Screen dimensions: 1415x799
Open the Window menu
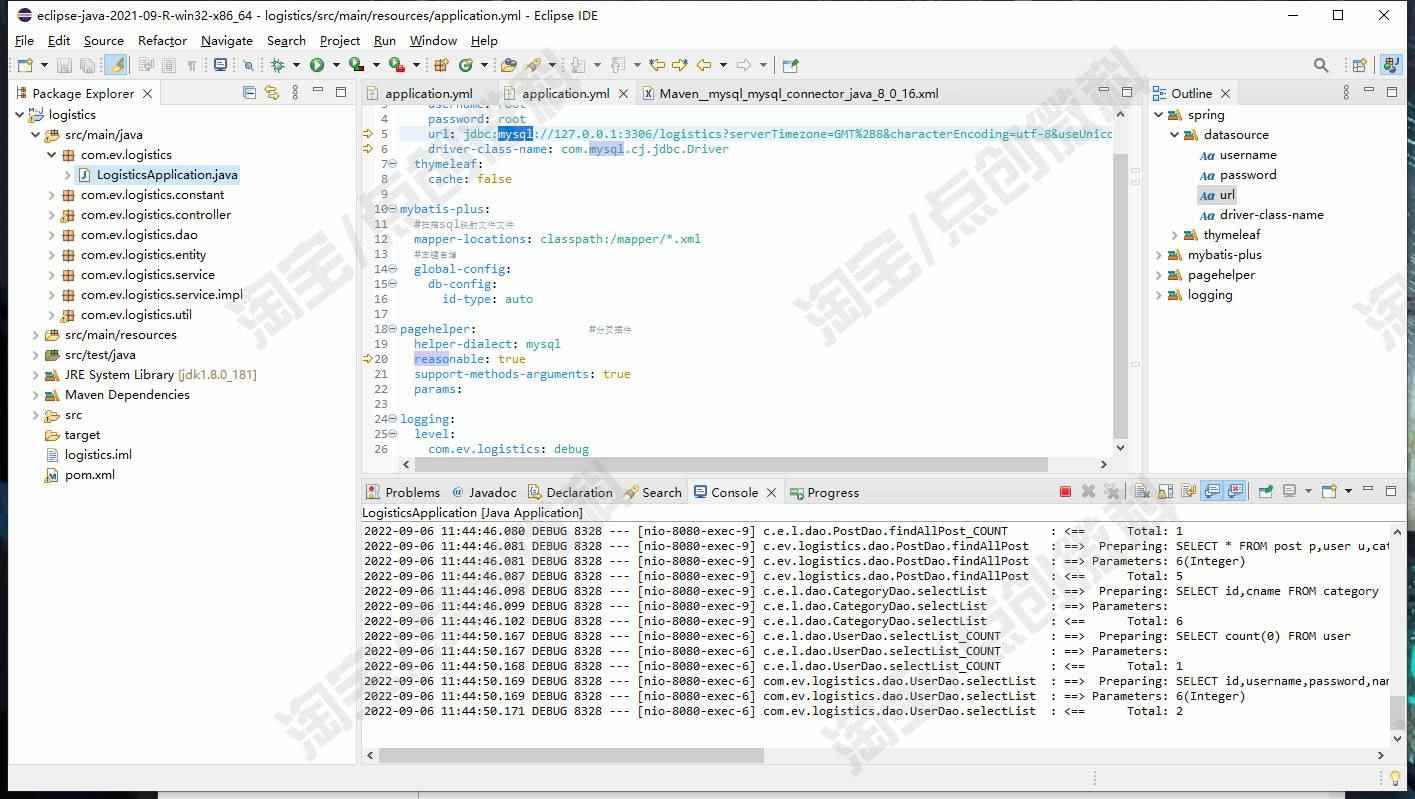click(433, 41)
